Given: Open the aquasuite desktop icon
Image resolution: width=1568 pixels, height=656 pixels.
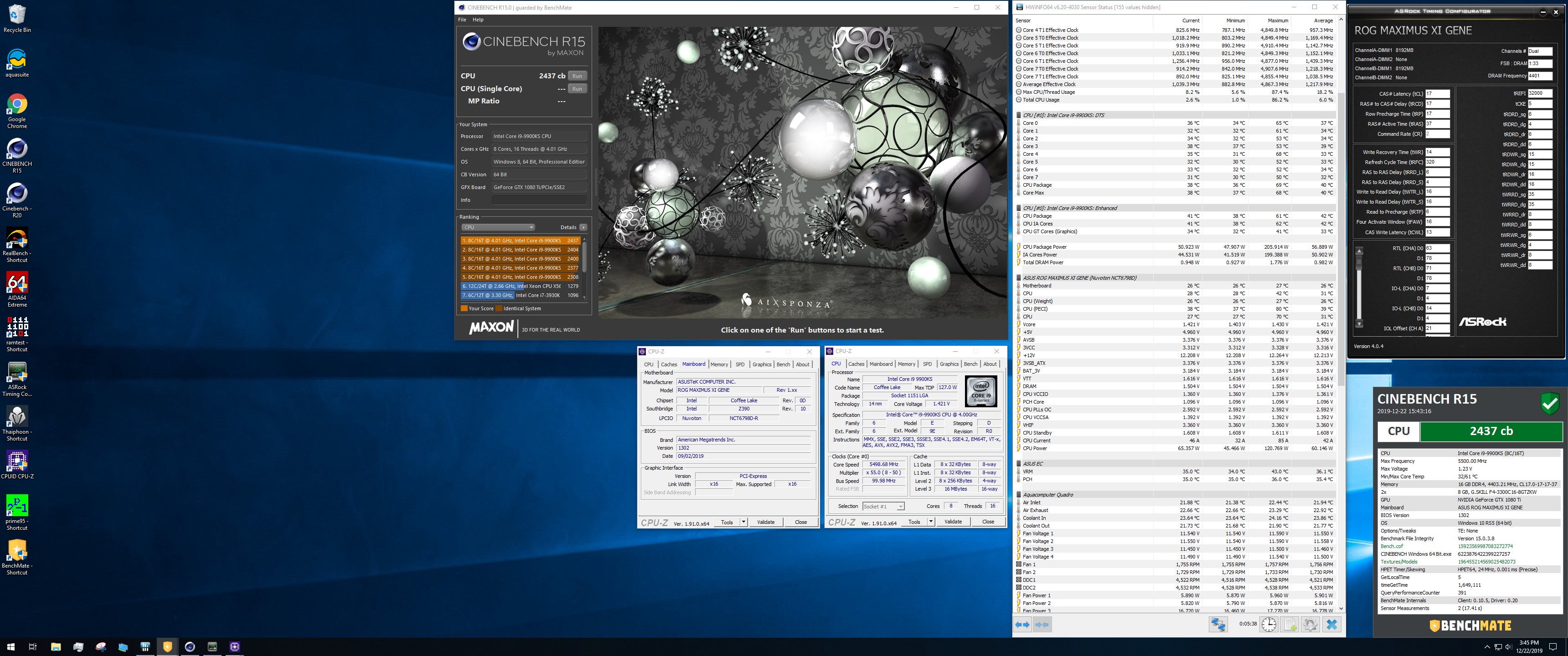Looking at the screenshot, I should click(17, 63).
